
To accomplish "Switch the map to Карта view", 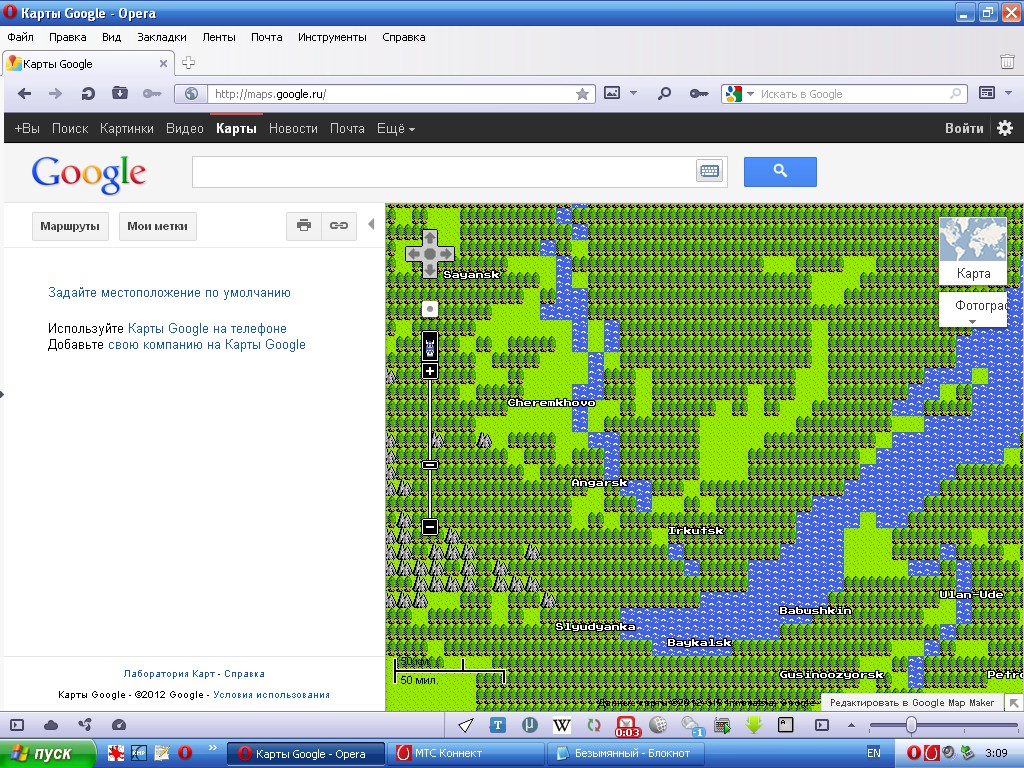I will tap(973, 252).
